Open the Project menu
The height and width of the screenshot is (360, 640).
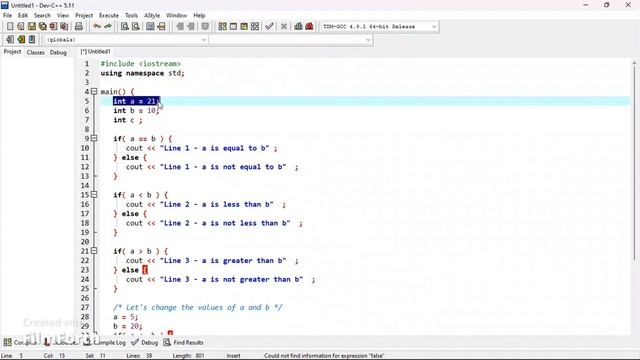[84, 16]
